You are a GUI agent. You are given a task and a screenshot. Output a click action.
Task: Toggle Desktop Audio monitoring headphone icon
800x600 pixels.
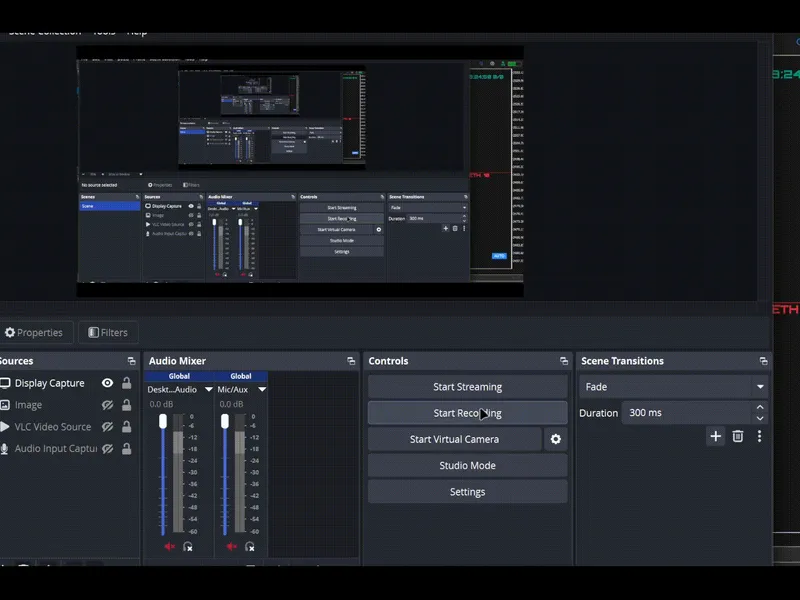pyautogui.click(x=188, y=546)
